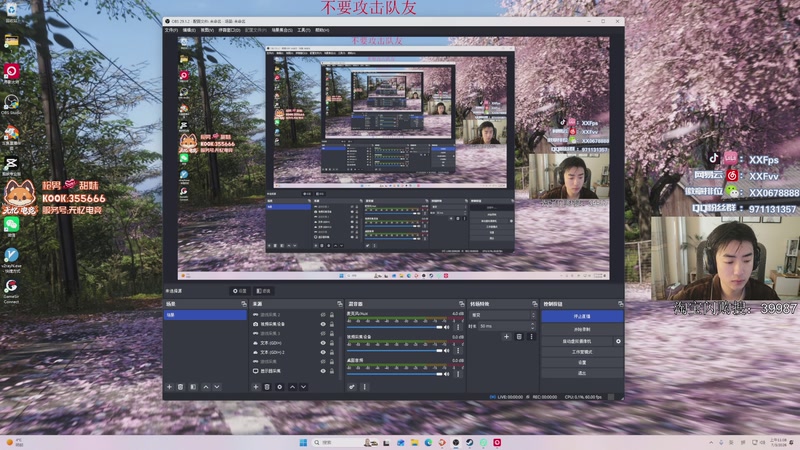Toggle lock on 视频采集设备 source
Viewport: 800px width, 450px height.
332,324
